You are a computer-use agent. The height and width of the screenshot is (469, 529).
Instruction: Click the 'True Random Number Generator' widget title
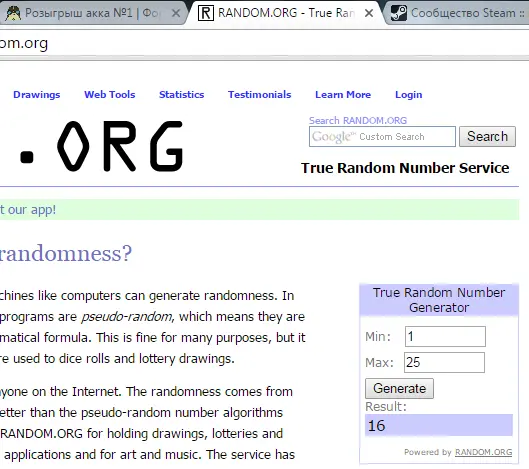click(439, 300)
